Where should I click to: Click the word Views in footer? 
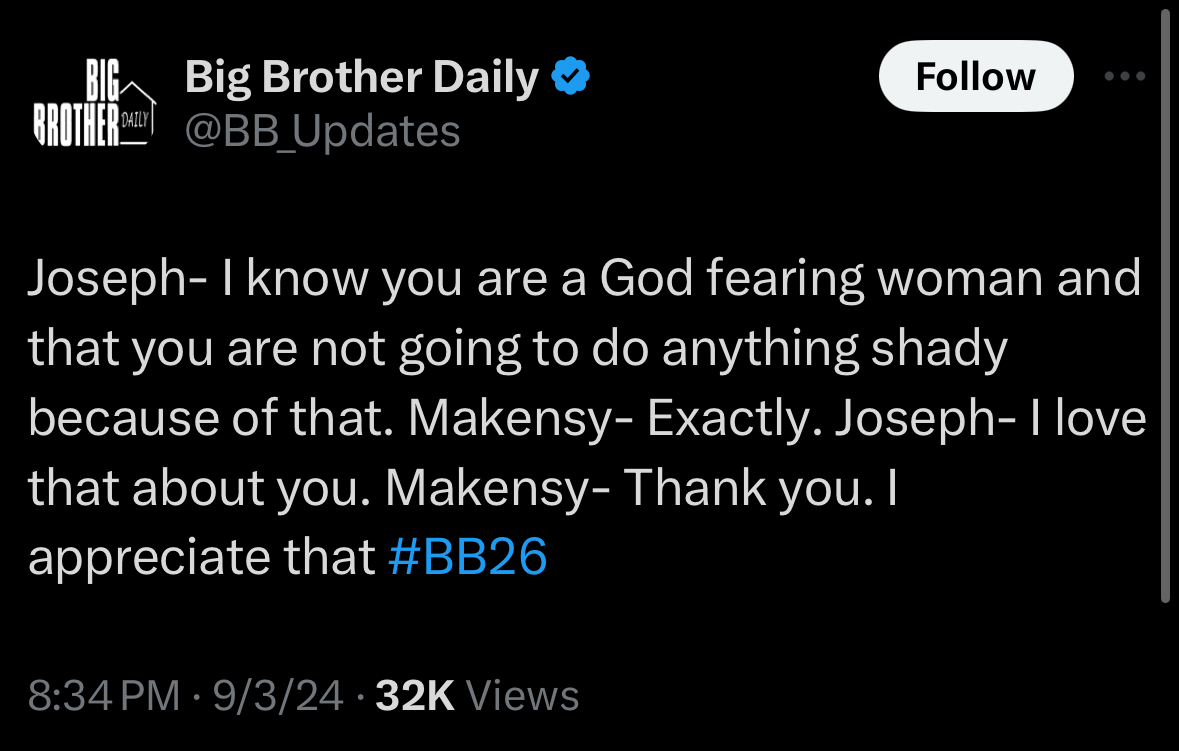point(523,695)
